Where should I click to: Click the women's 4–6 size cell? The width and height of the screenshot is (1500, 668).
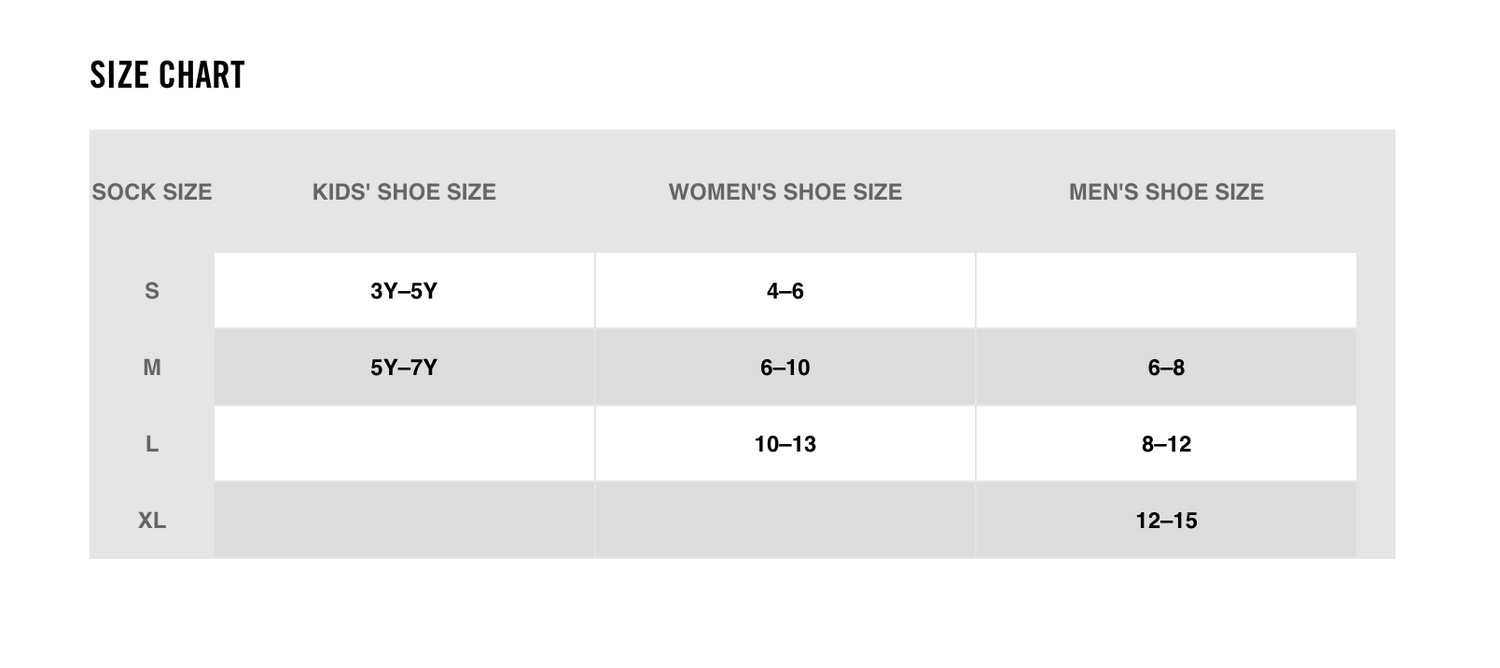click(785, 291)
